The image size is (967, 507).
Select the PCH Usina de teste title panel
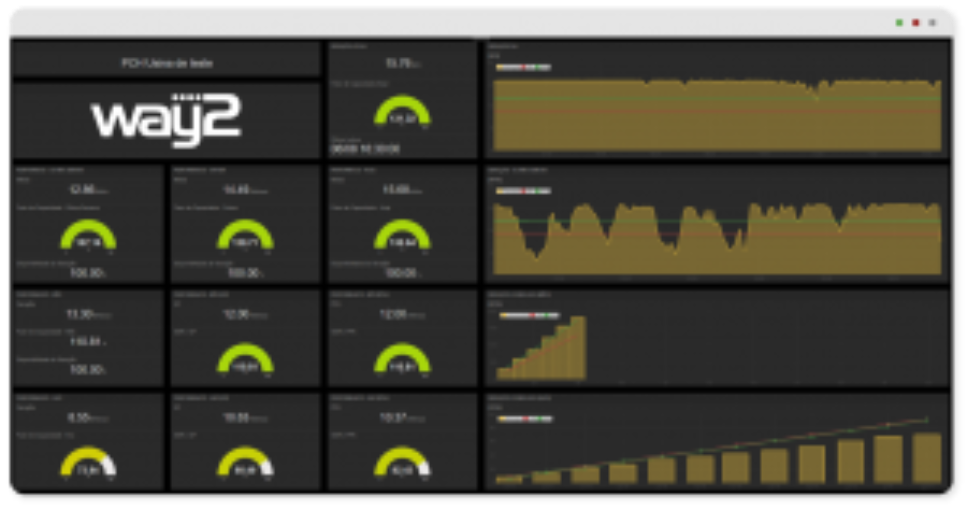167,62
